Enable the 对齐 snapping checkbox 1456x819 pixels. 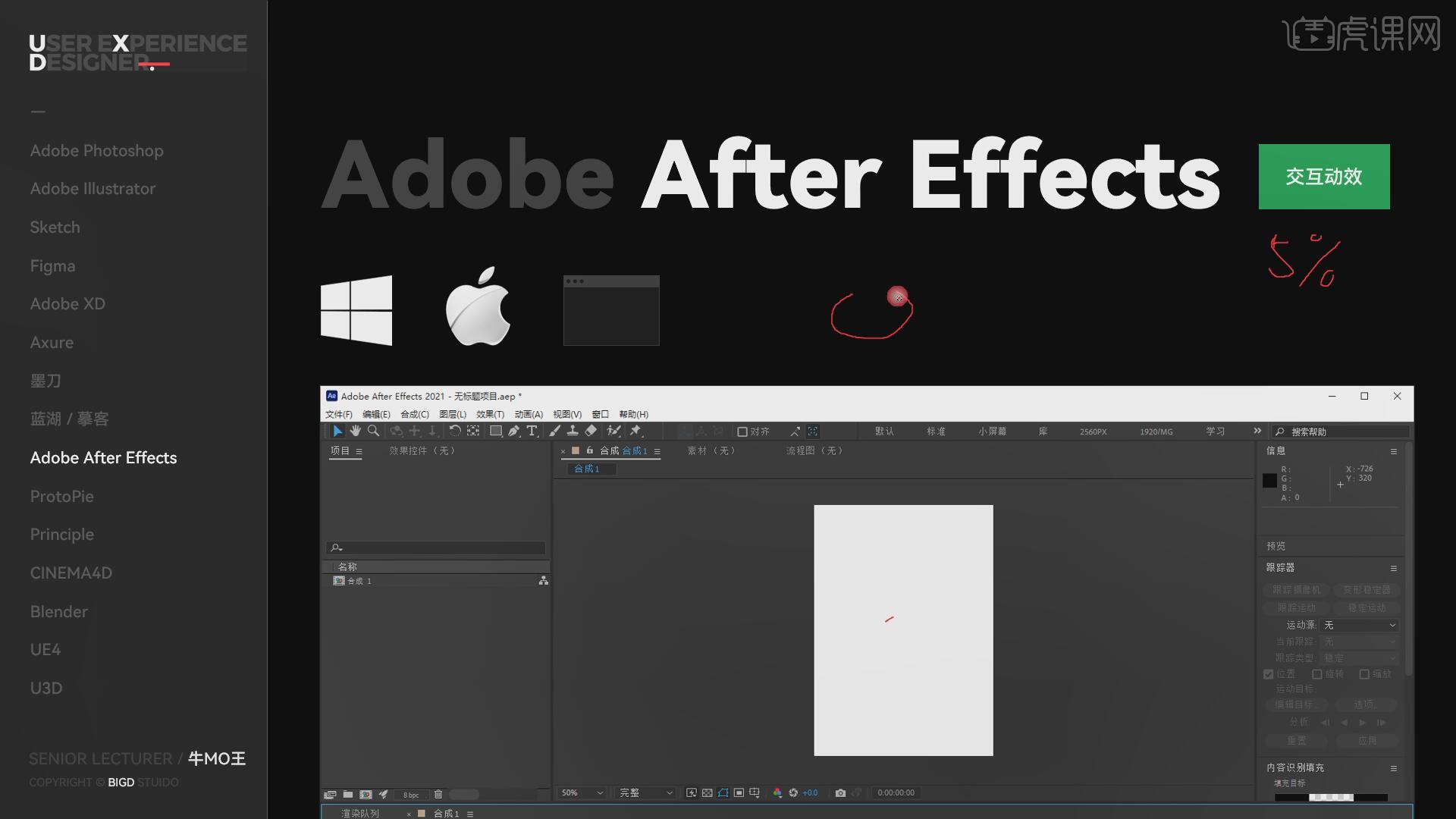point(742,431)
